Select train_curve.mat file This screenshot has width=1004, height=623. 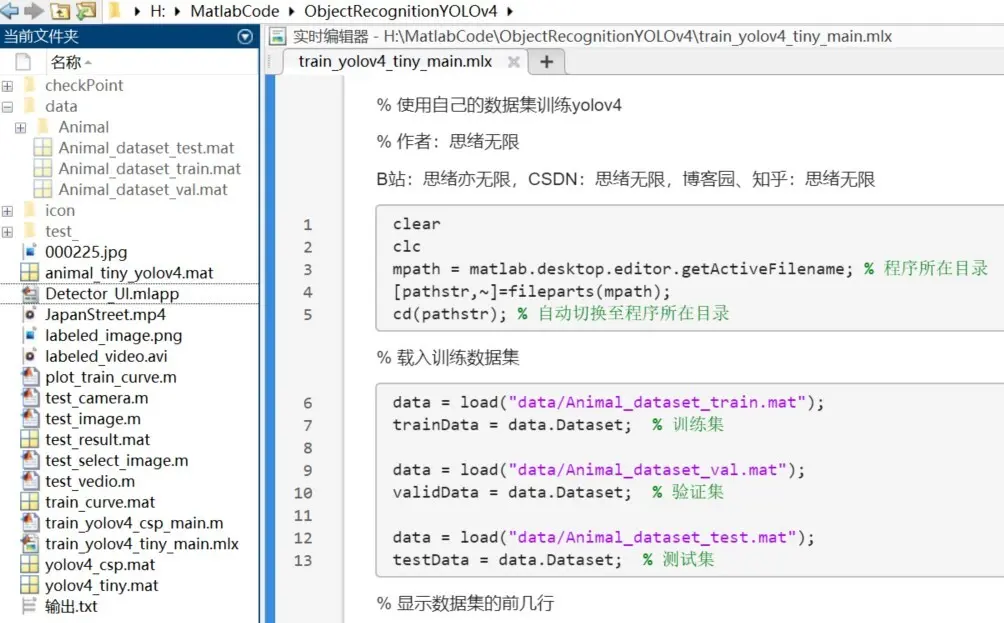[99, 502]
